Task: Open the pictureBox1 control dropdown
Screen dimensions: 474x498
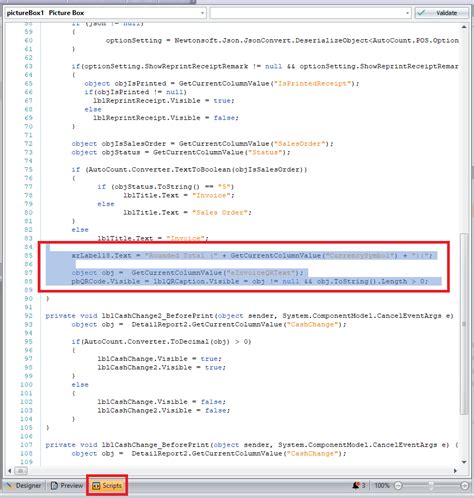Action: click(105, 13)
